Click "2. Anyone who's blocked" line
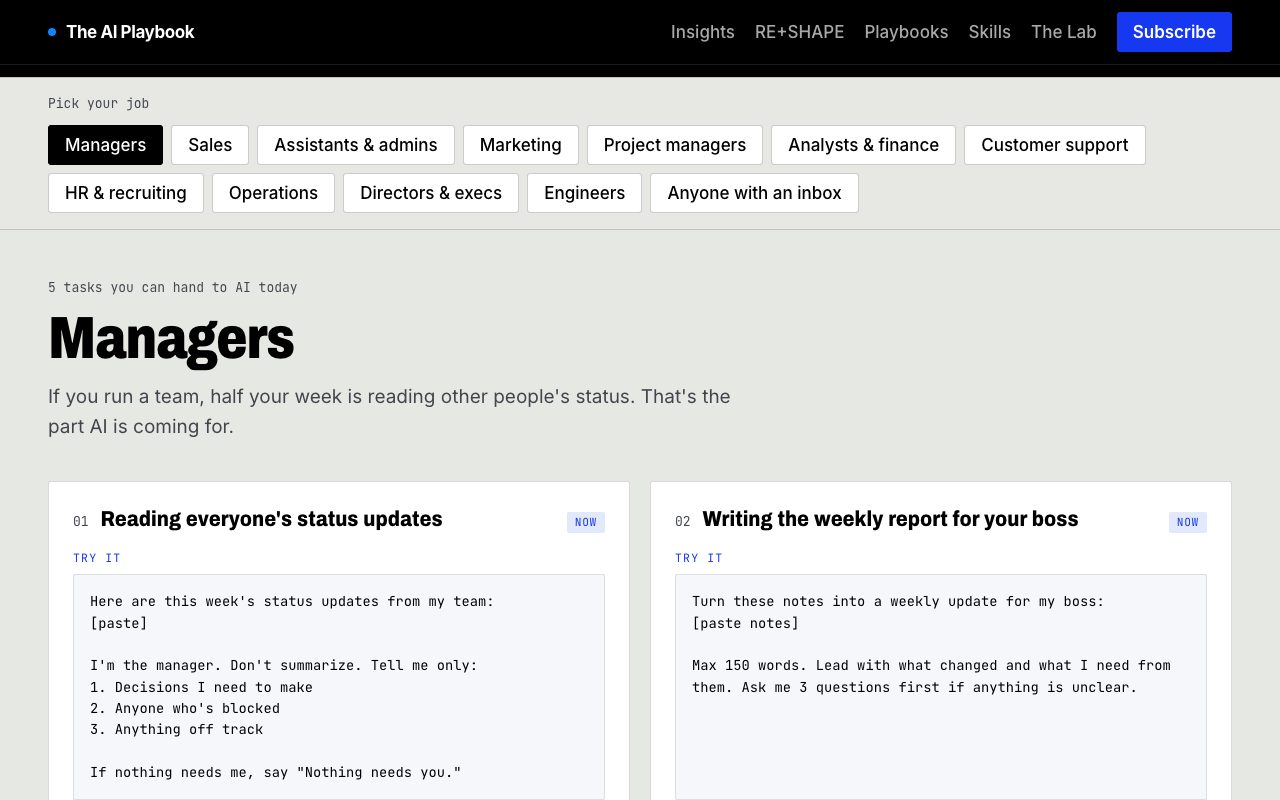 click(185, 708)
